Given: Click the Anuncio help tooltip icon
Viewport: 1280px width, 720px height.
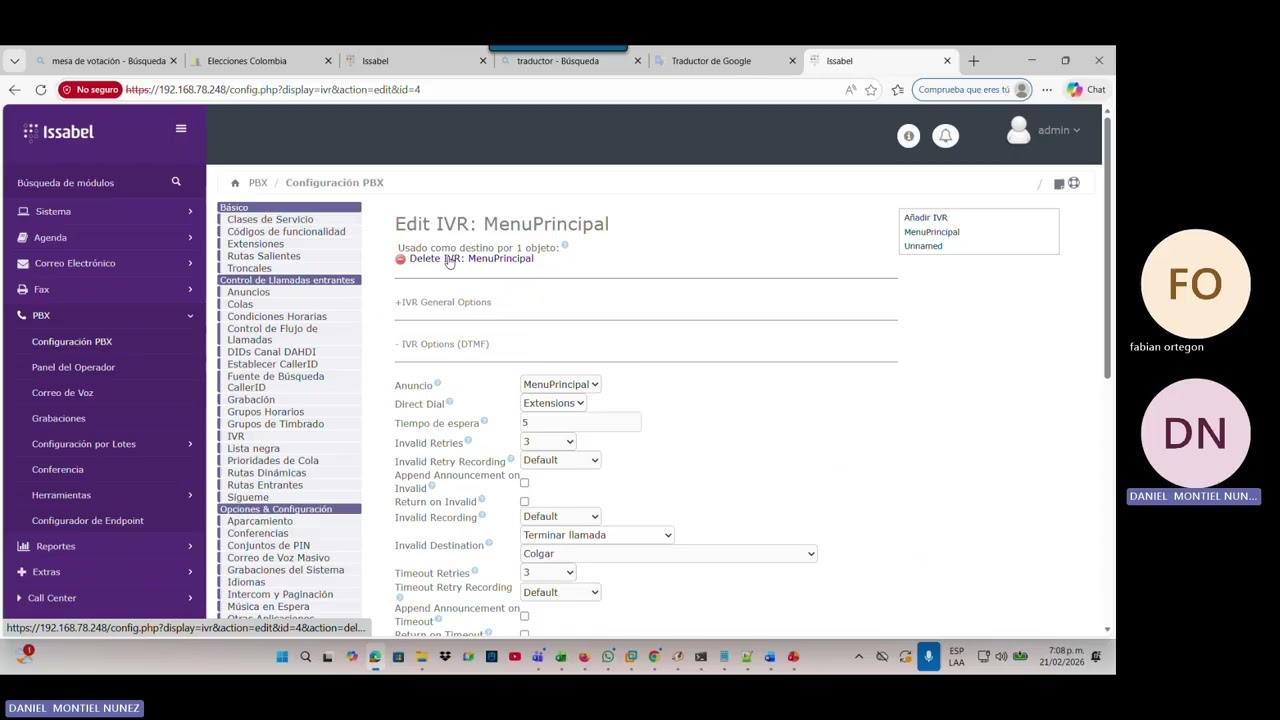Looking at the screenshot, I should pyautogui.click(x=437, y=383).
